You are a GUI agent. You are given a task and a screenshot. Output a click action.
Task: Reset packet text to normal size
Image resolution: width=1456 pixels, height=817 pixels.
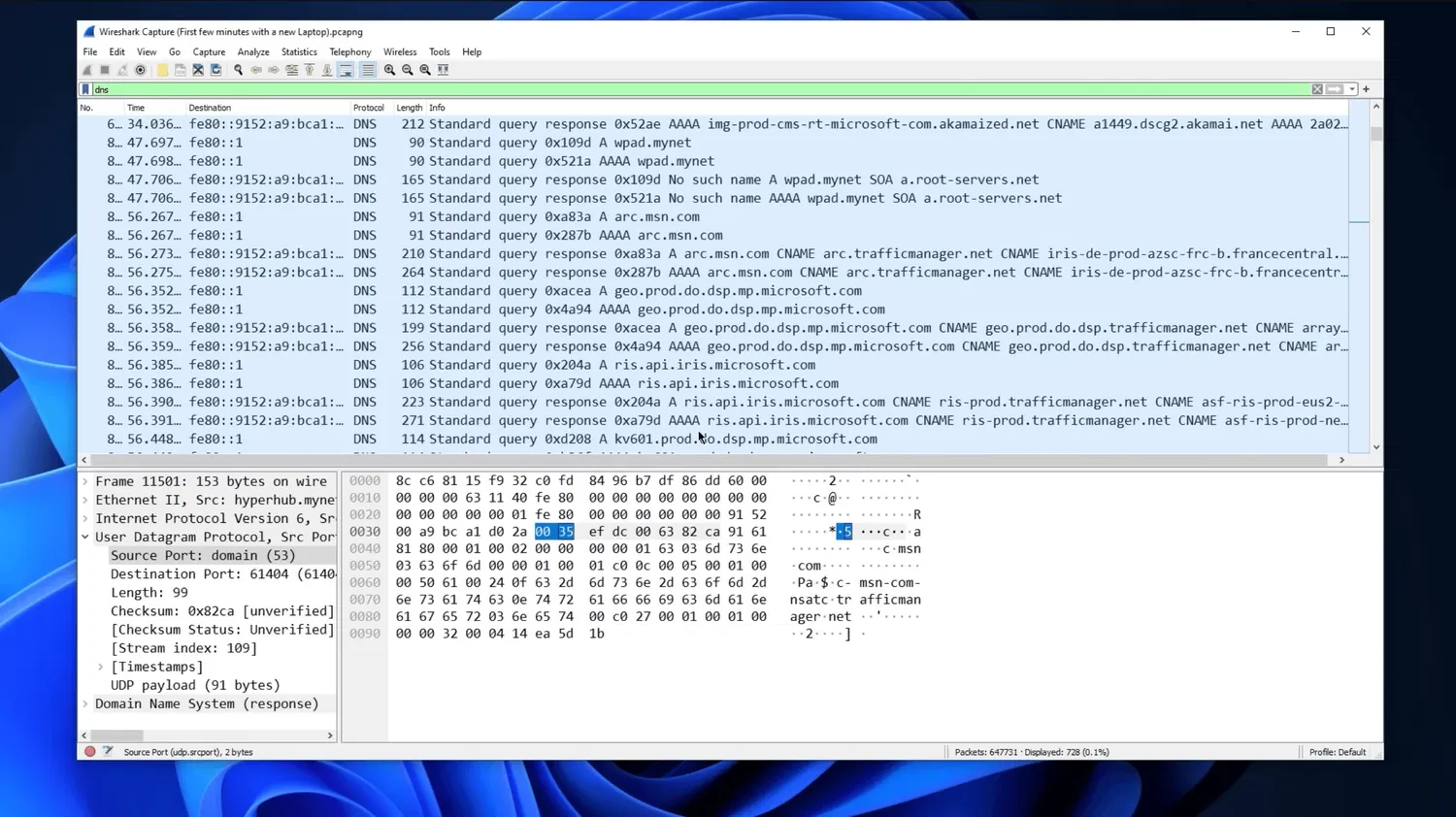pos(425,70)
